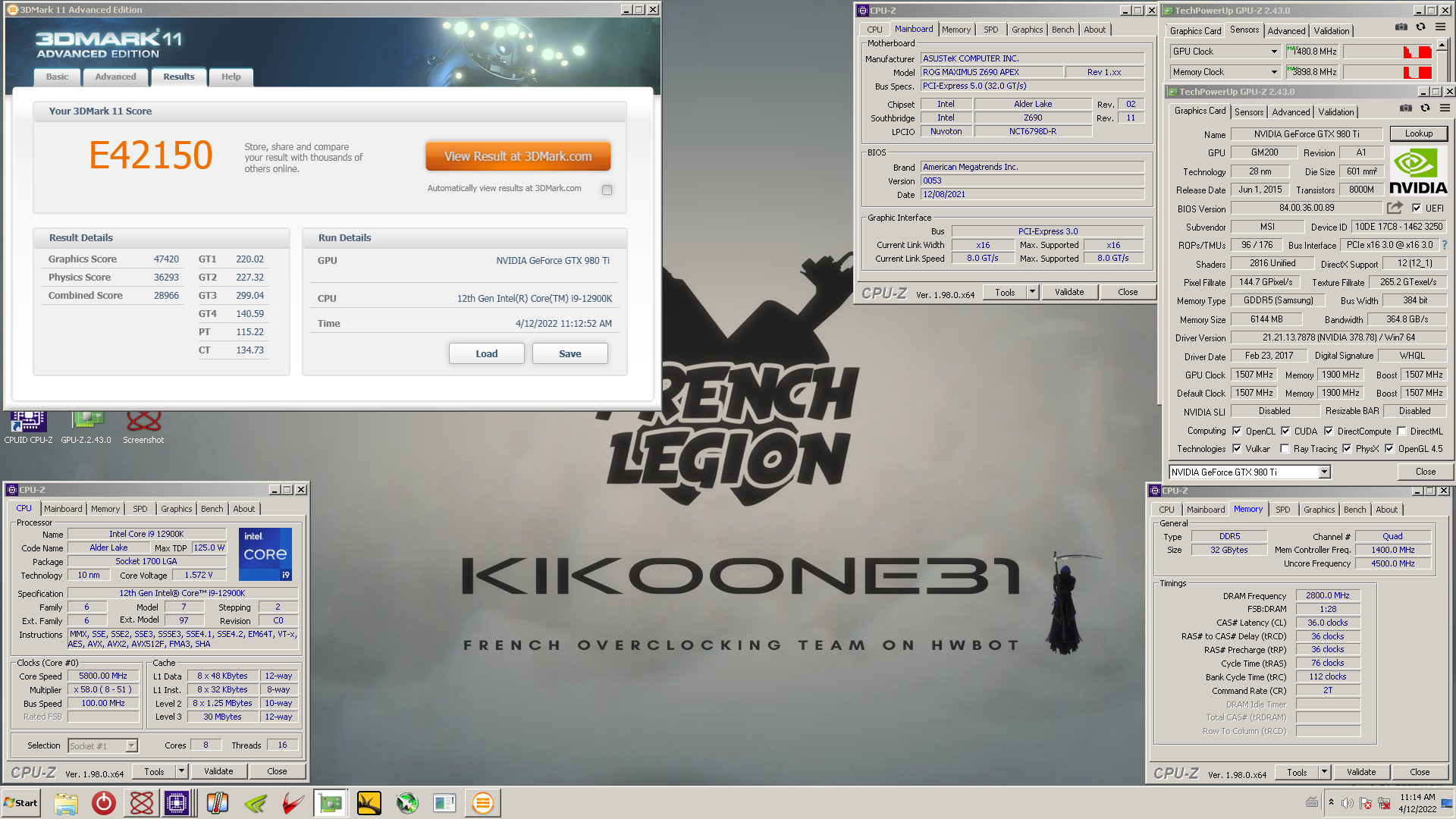Open the hamburger menu in GPU-Z Sensors window
Screen dimensions: 1456x819
1440,27
